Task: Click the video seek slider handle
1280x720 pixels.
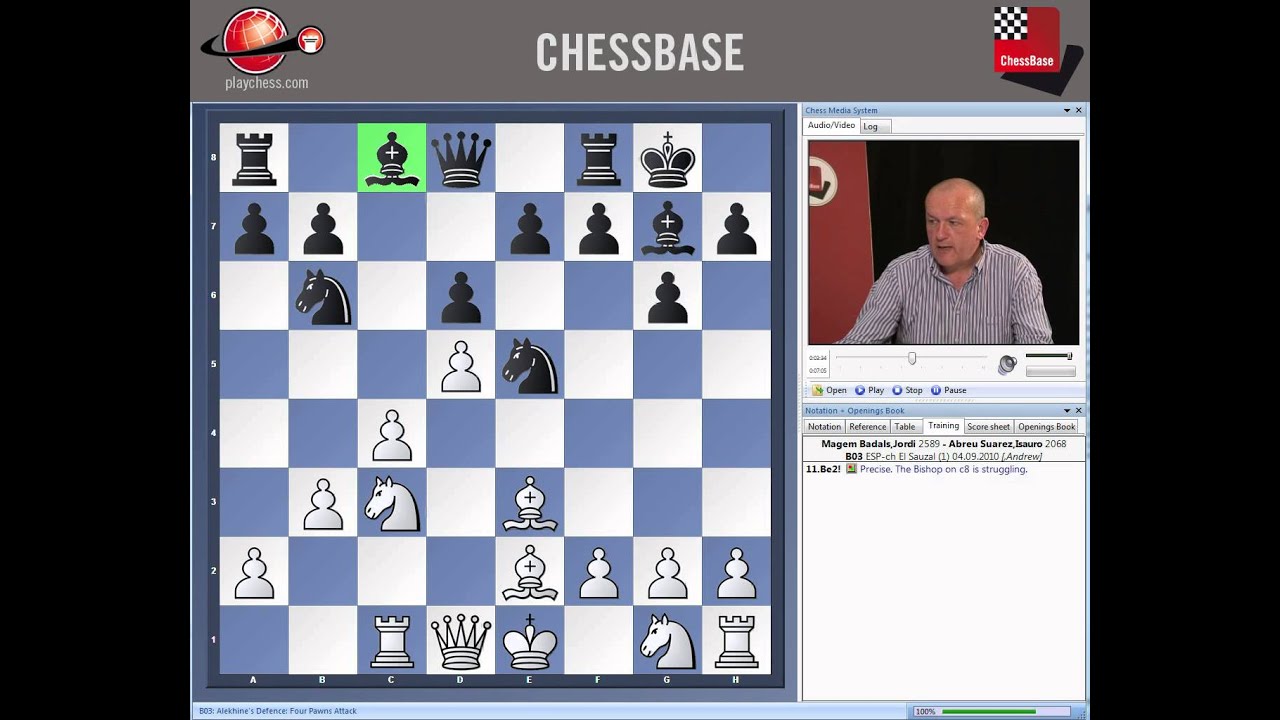Action: click(x=912, y=358)
